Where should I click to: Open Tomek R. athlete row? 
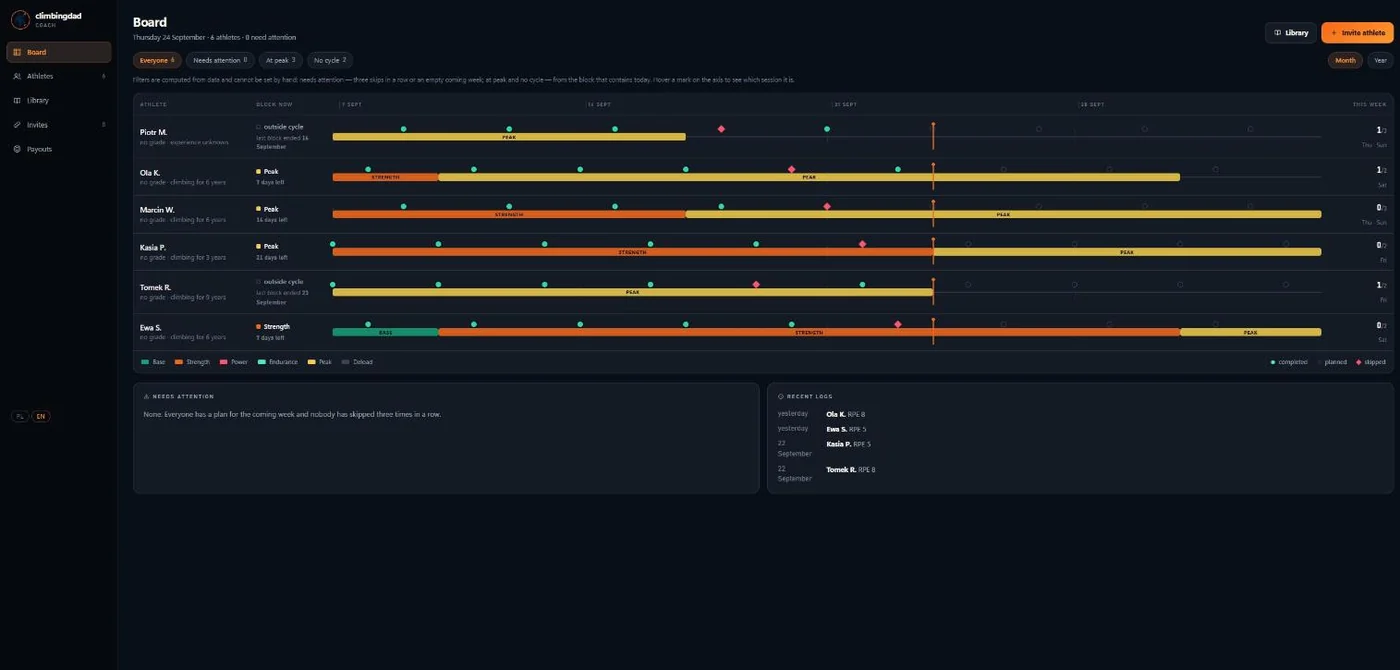(763, 292)
